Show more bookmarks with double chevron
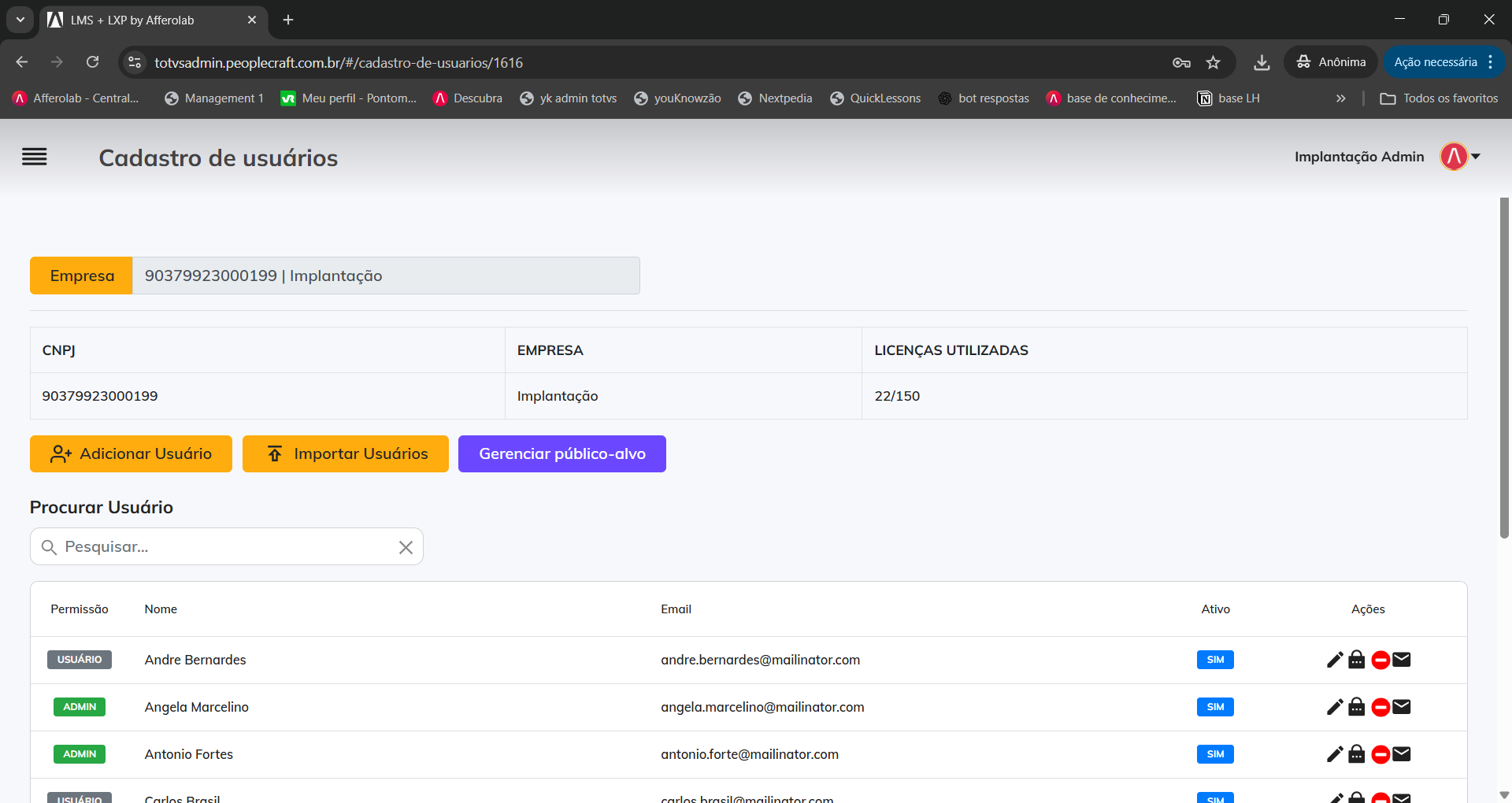The image size is (1512, 803). tap(1340, 98)
